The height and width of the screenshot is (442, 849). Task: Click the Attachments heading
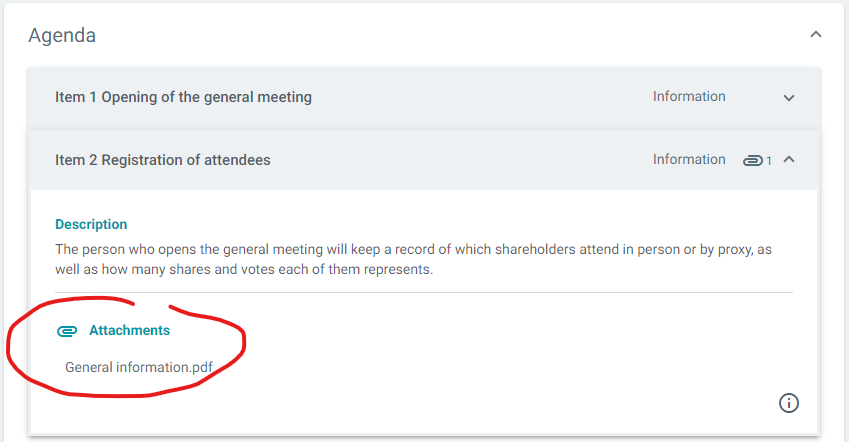click(129, 330)
